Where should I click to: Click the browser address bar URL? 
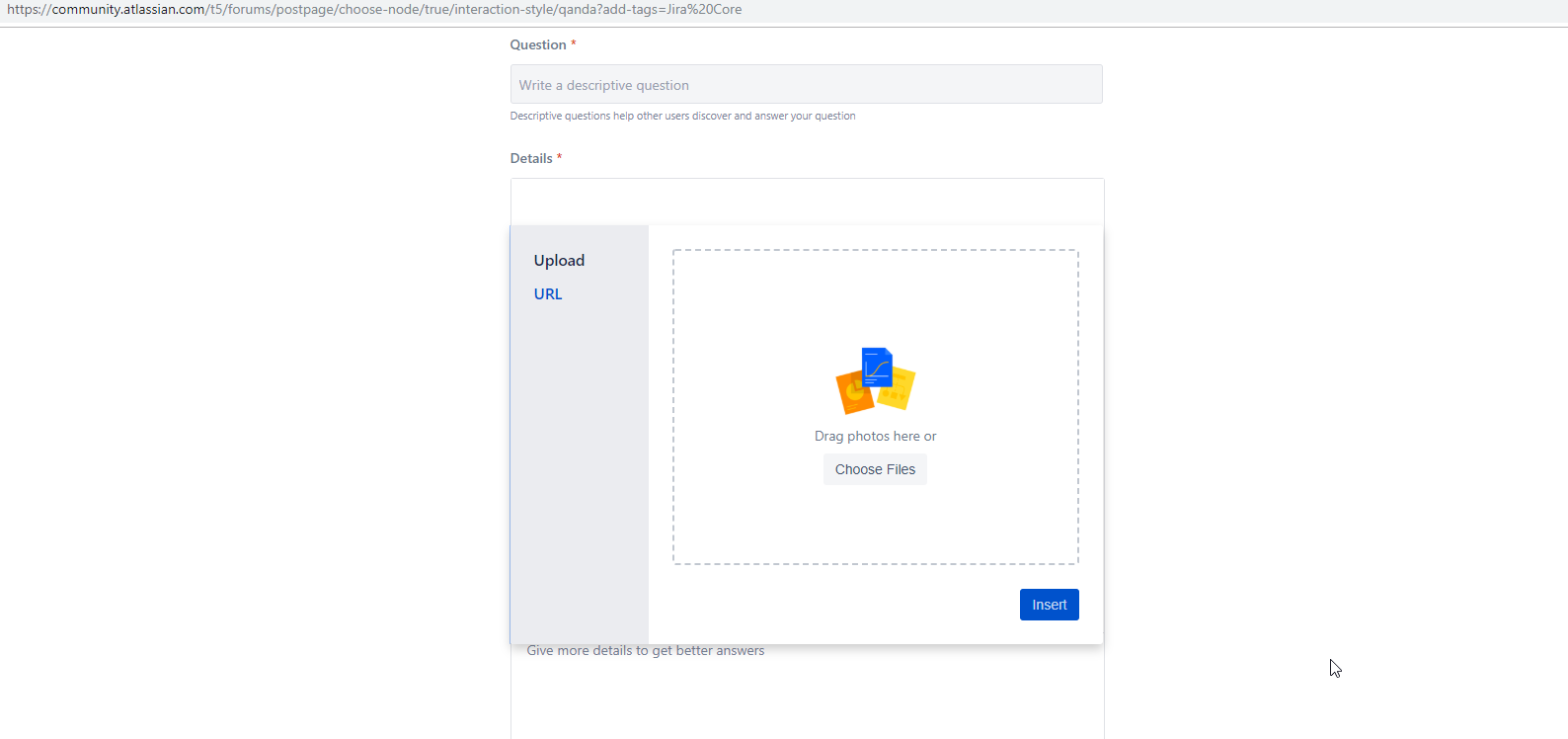374,10
